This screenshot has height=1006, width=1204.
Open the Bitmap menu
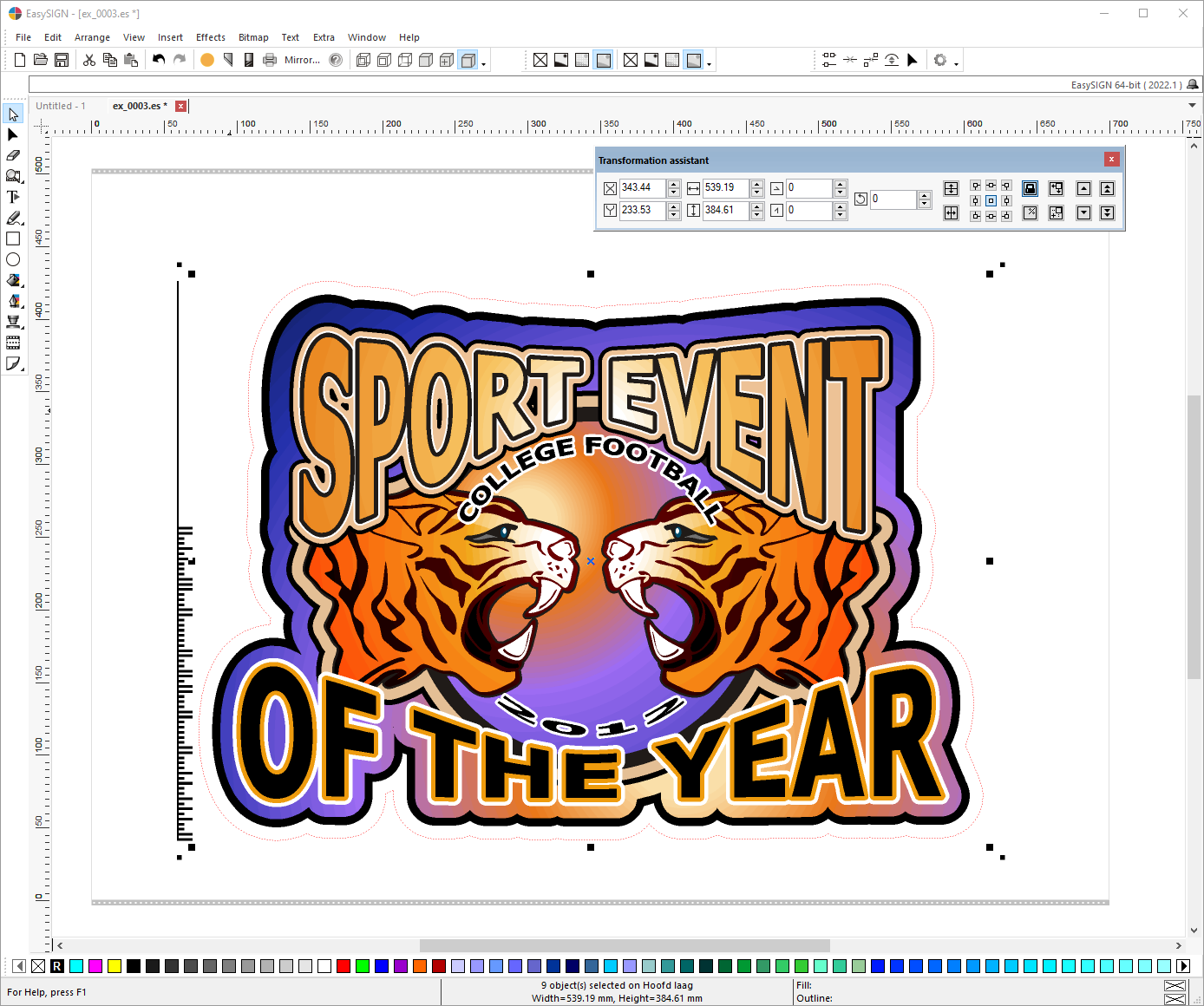point(253,37)
